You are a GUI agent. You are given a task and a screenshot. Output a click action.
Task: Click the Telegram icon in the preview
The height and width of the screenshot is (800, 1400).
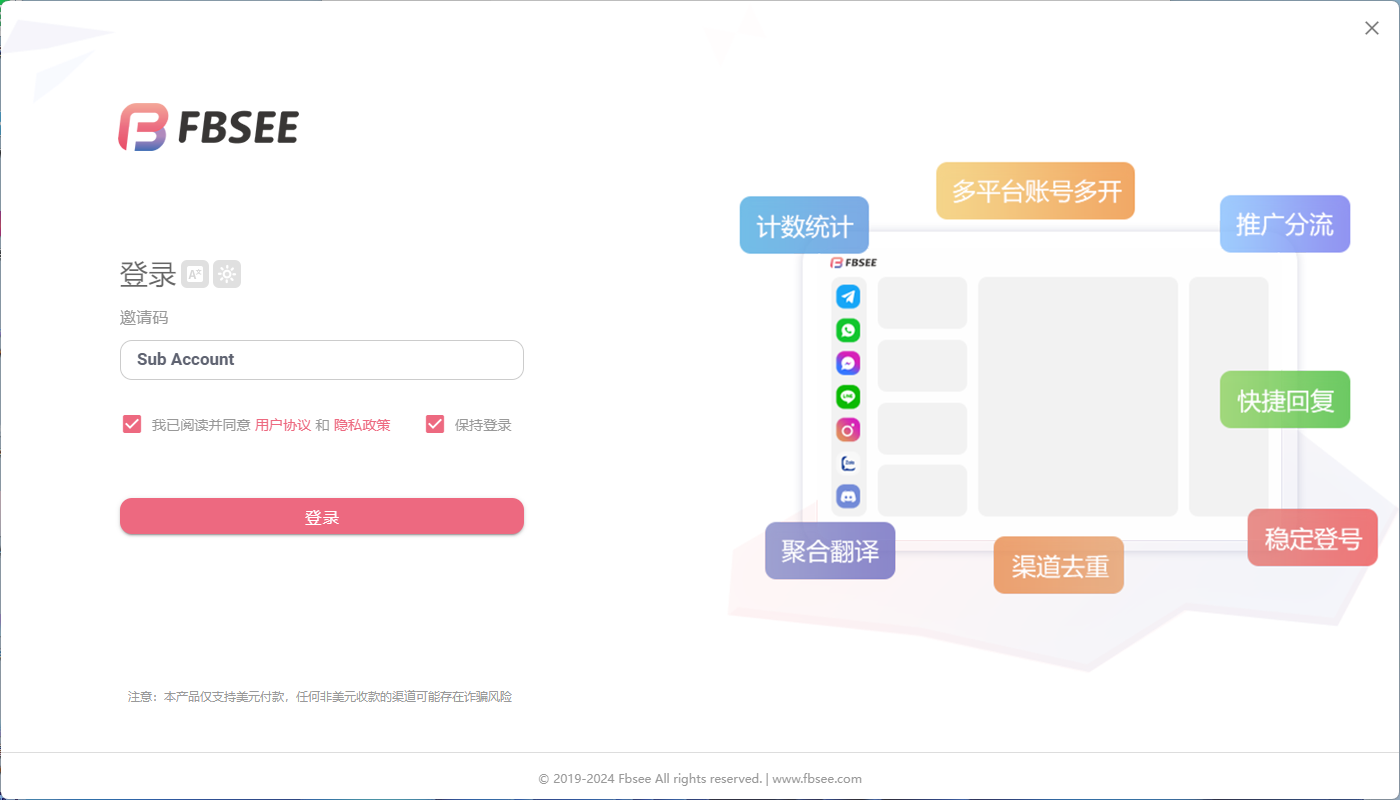tap(848, 296)
